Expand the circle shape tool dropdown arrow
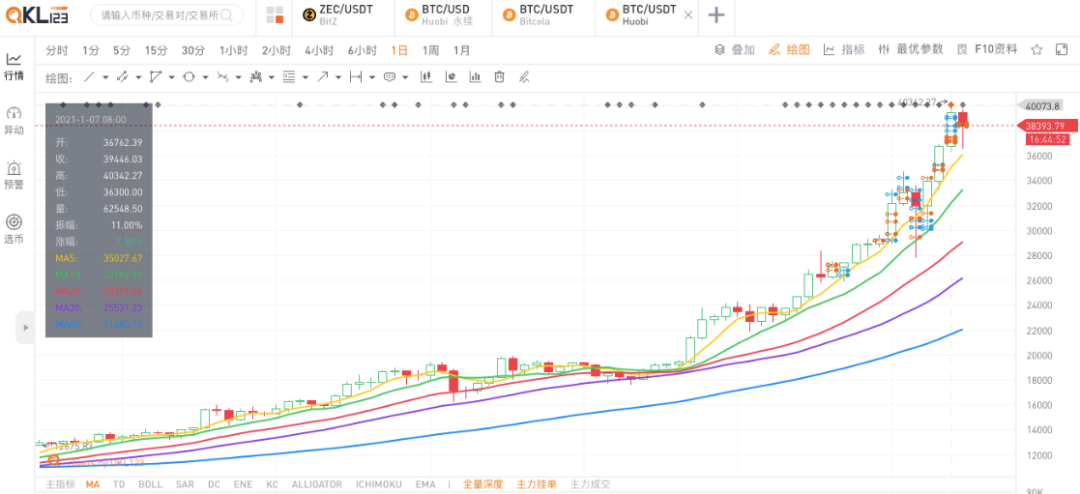Image resolution: width=1080 pixels, height=494 pixels. (204, 77)
